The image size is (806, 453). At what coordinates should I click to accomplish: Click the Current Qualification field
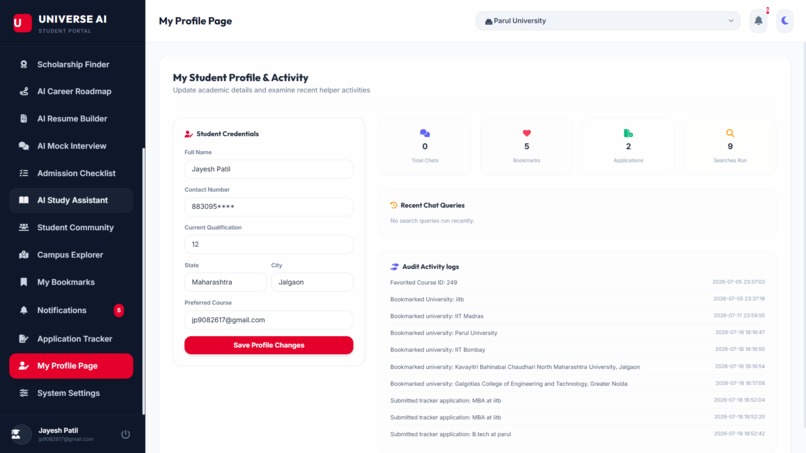pos(269,244)
